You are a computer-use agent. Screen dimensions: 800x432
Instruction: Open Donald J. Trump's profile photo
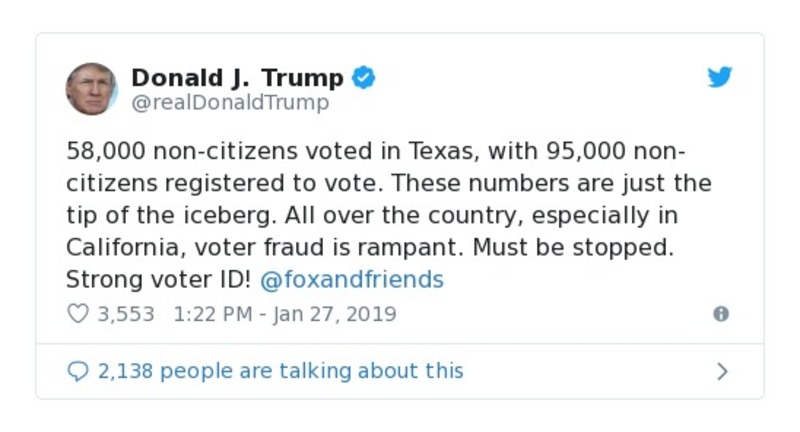pos(92,89)
